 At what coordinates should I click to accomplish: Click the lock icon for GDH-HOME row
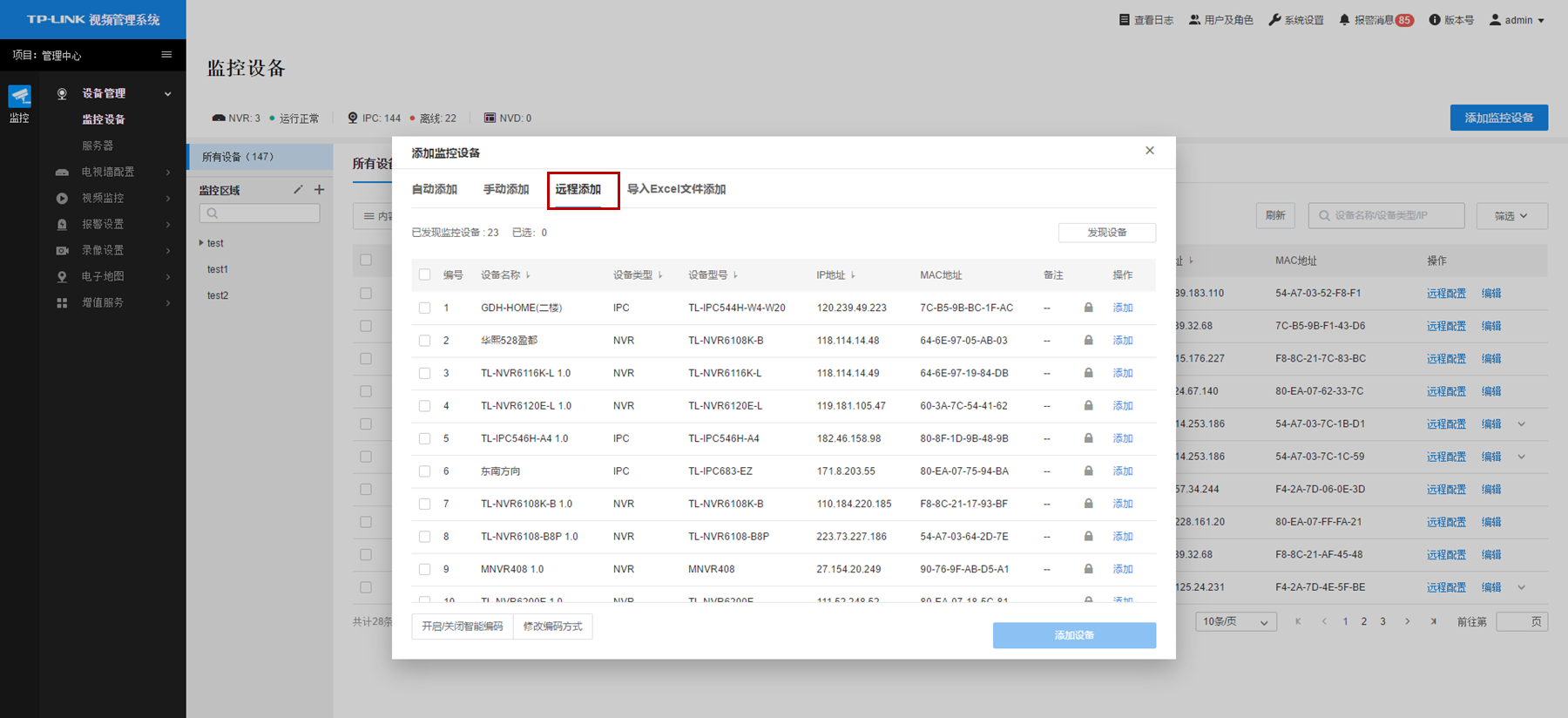click(x=1088, y=308)
